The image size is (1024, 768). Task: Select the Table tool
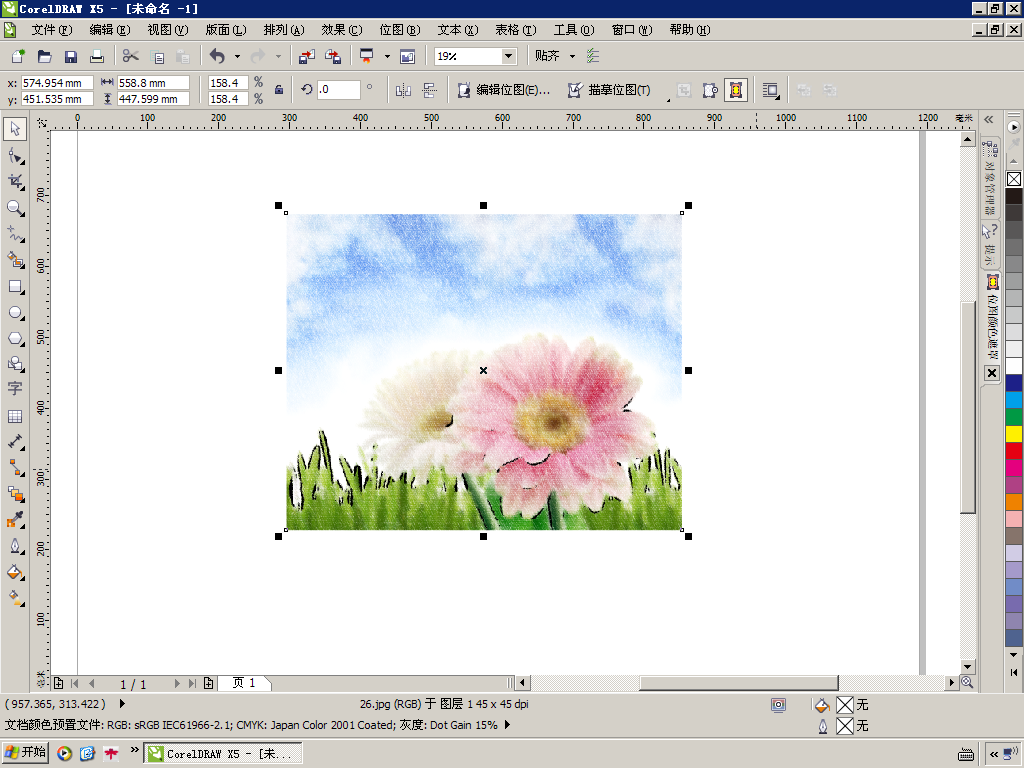(x=15, y=416)
